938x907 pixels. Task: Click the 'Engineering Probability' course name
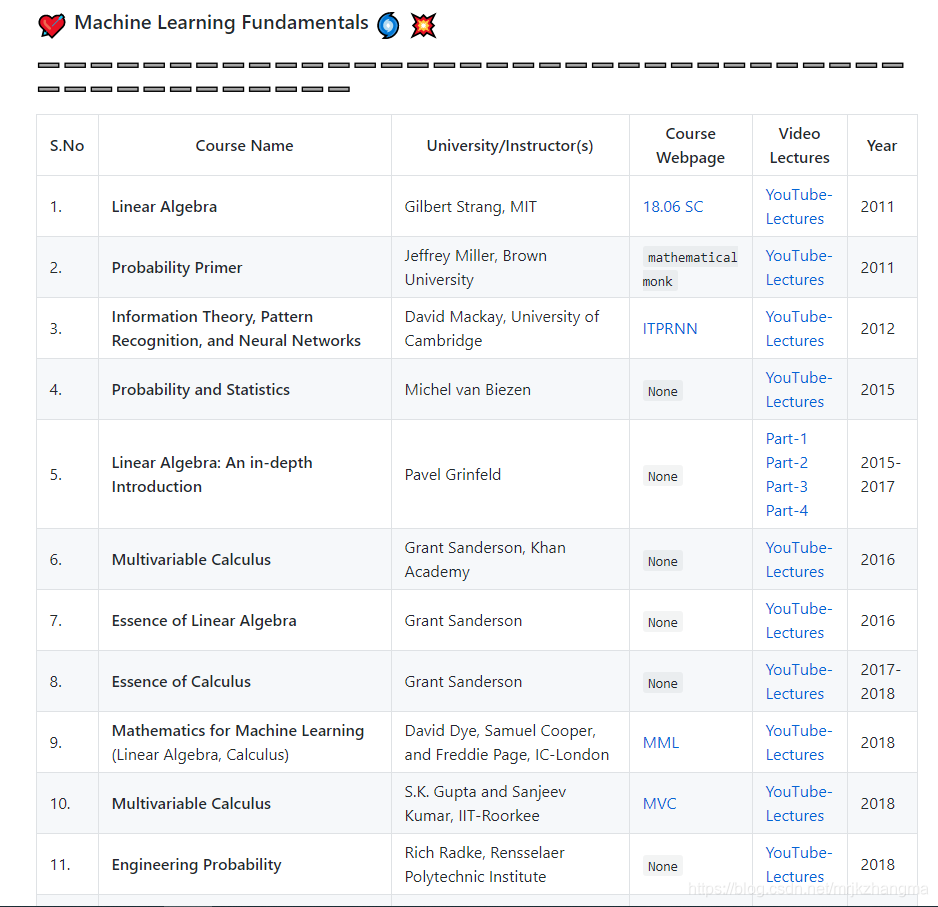(x=196, y=865)
